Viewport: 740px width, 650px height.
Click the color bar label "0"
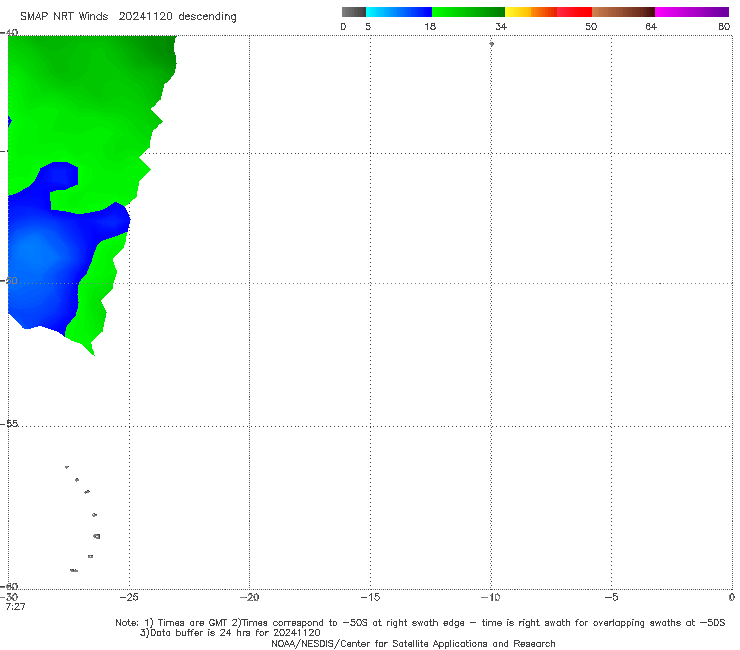pyautogui.click(x=343, y=26)
